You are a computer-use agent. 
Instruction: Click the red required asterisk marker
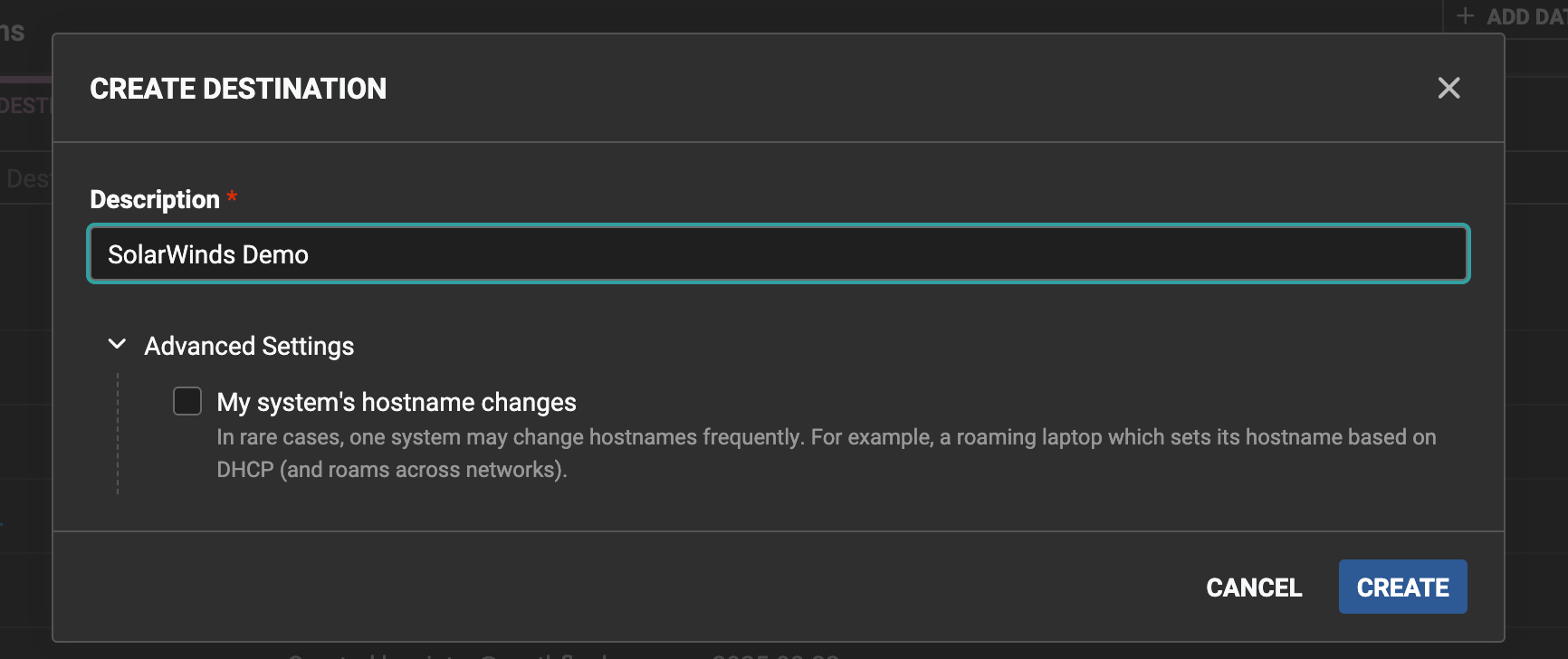tap(232, 196)
